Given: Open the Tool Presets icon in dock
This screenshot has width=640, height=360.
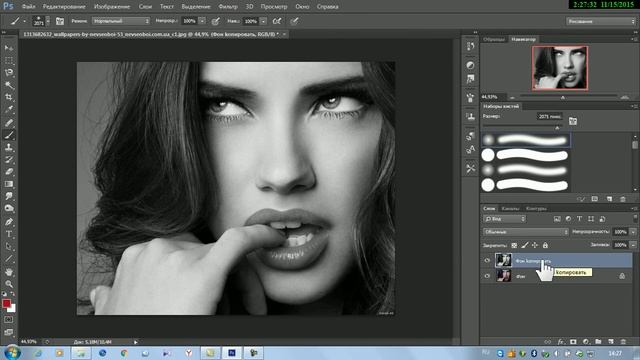Looking at the screenshot, I should point(470,168).
